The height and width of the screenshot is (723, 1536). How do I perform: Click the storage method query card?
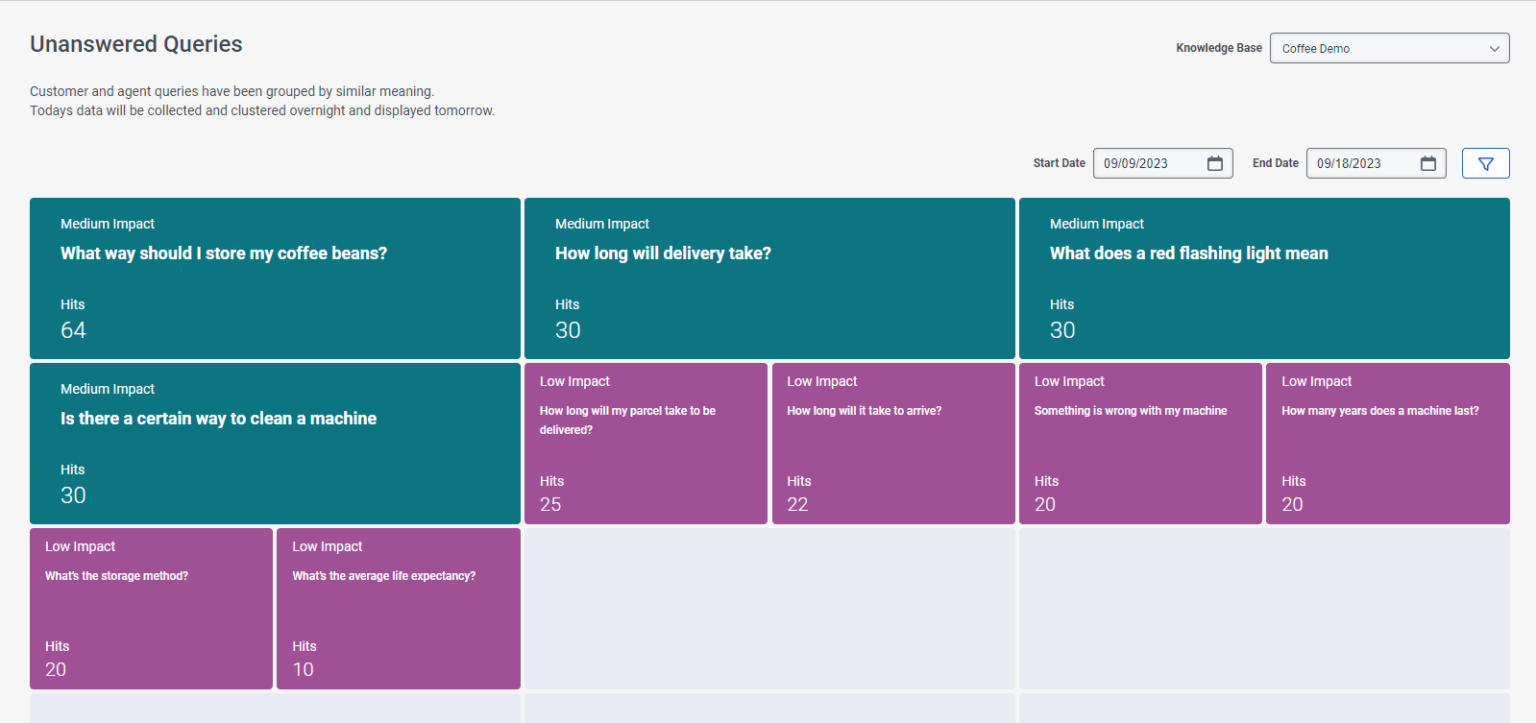click(150, 608)
